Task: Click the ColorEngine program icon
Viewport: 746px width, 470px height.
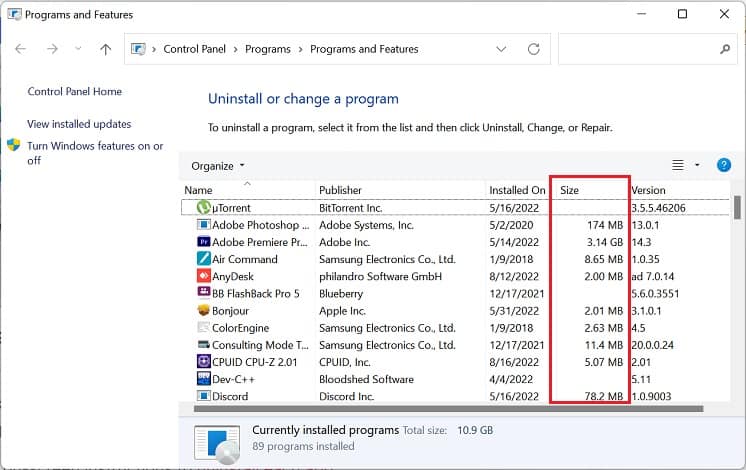Action: 204,327
